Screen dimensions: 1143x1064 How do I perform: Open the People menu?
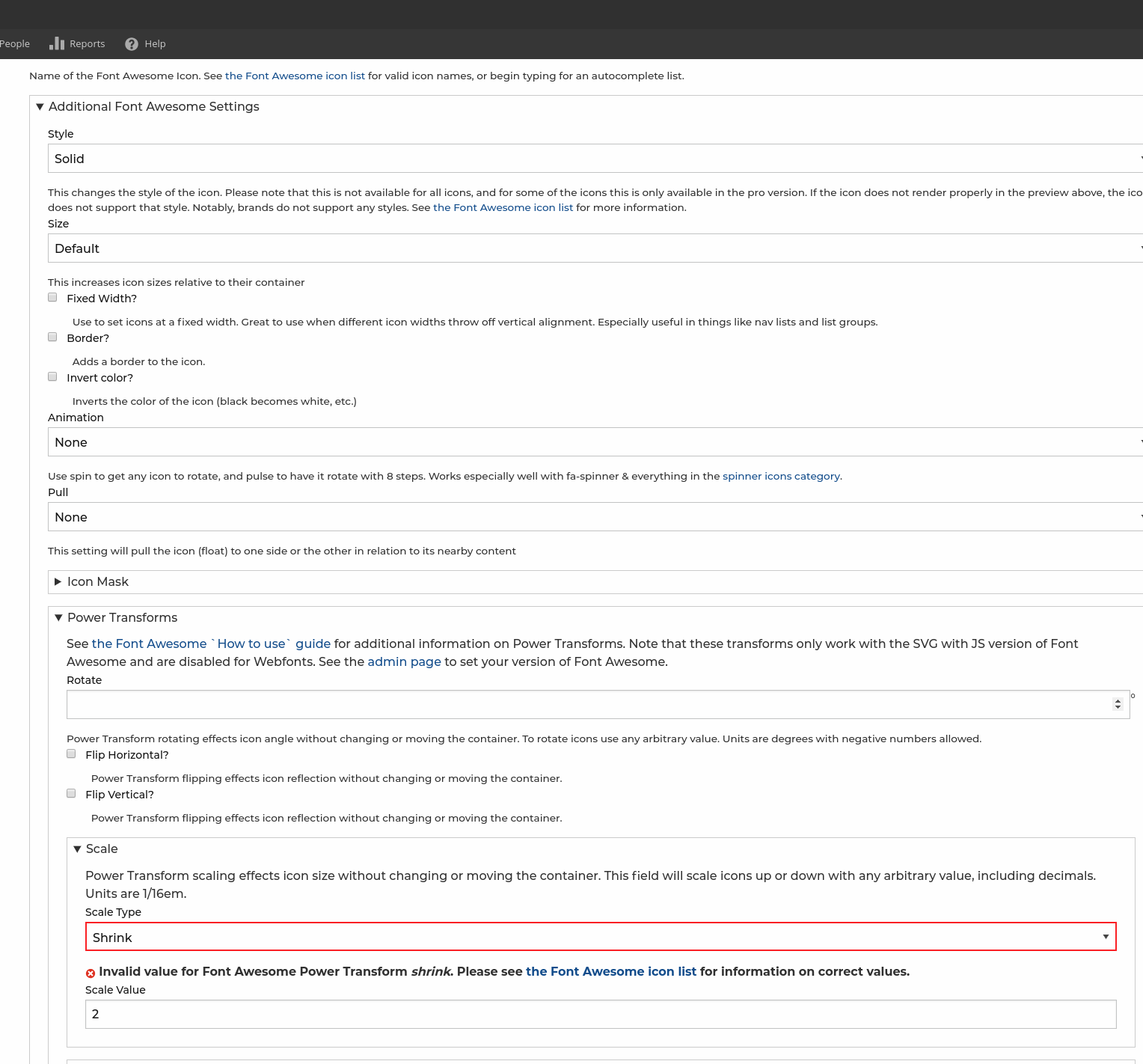tap(14, 43)
